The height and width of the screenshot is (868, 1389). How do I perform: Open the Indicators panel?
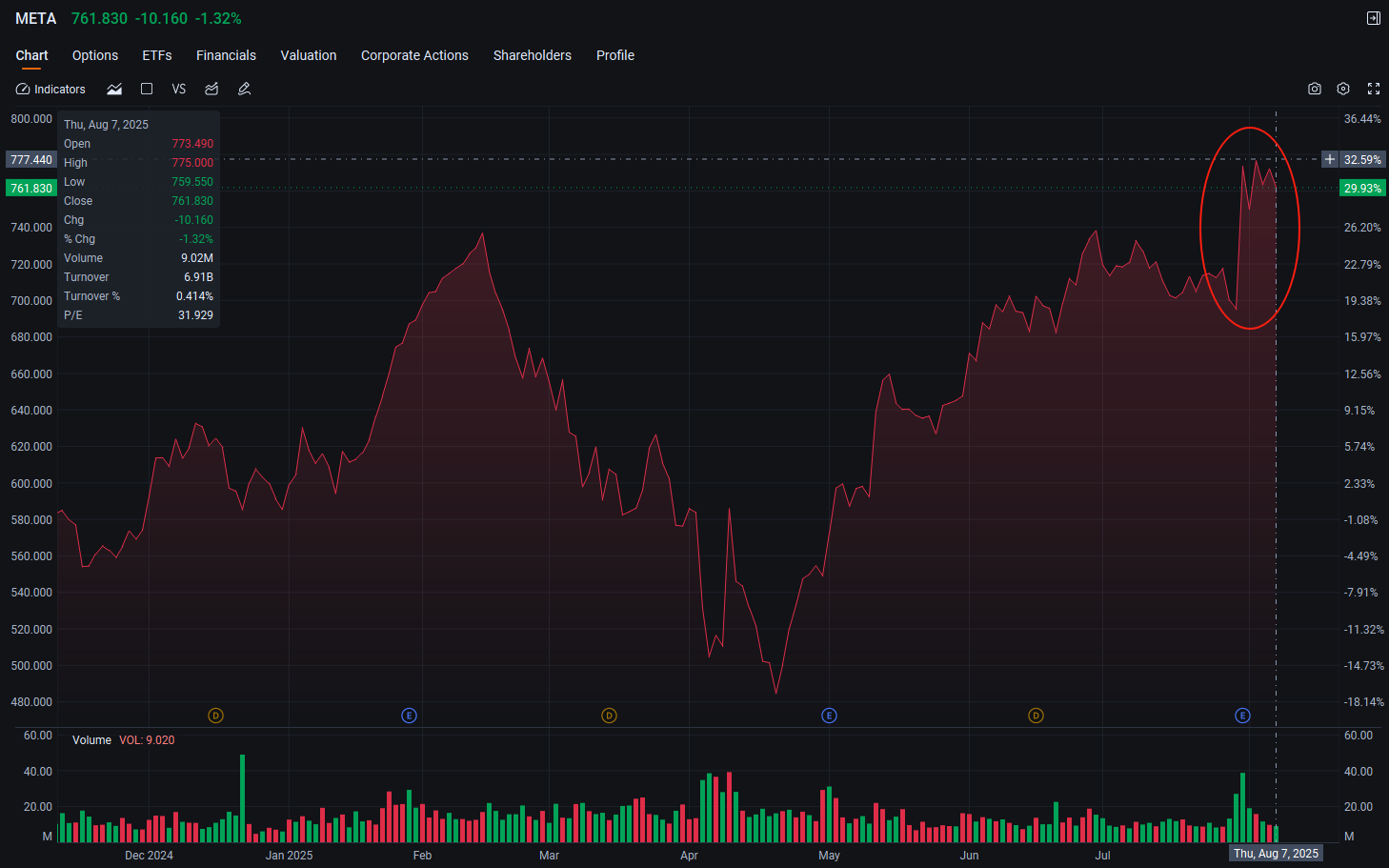50,89
